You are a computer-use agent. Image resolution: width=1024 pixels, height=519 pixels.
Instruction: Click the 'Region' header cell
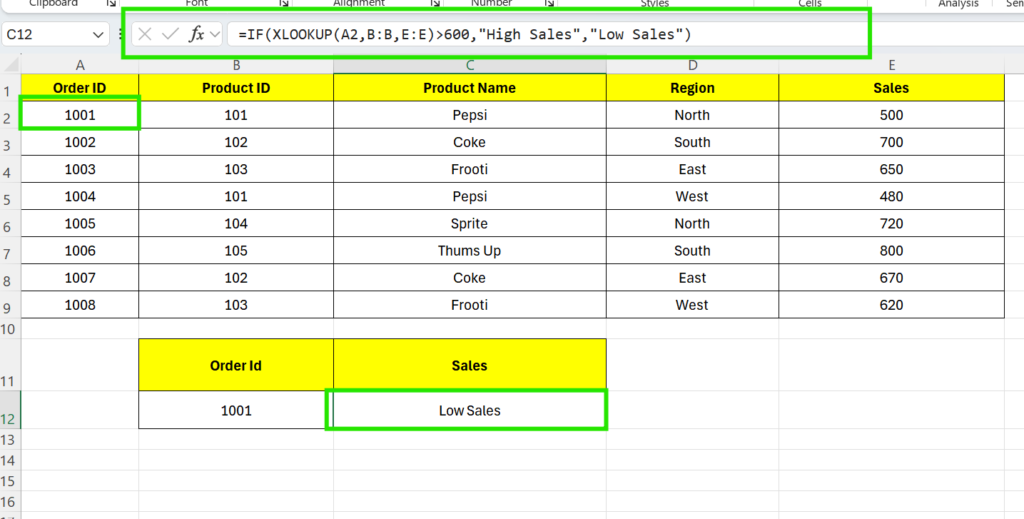[692, 88]
